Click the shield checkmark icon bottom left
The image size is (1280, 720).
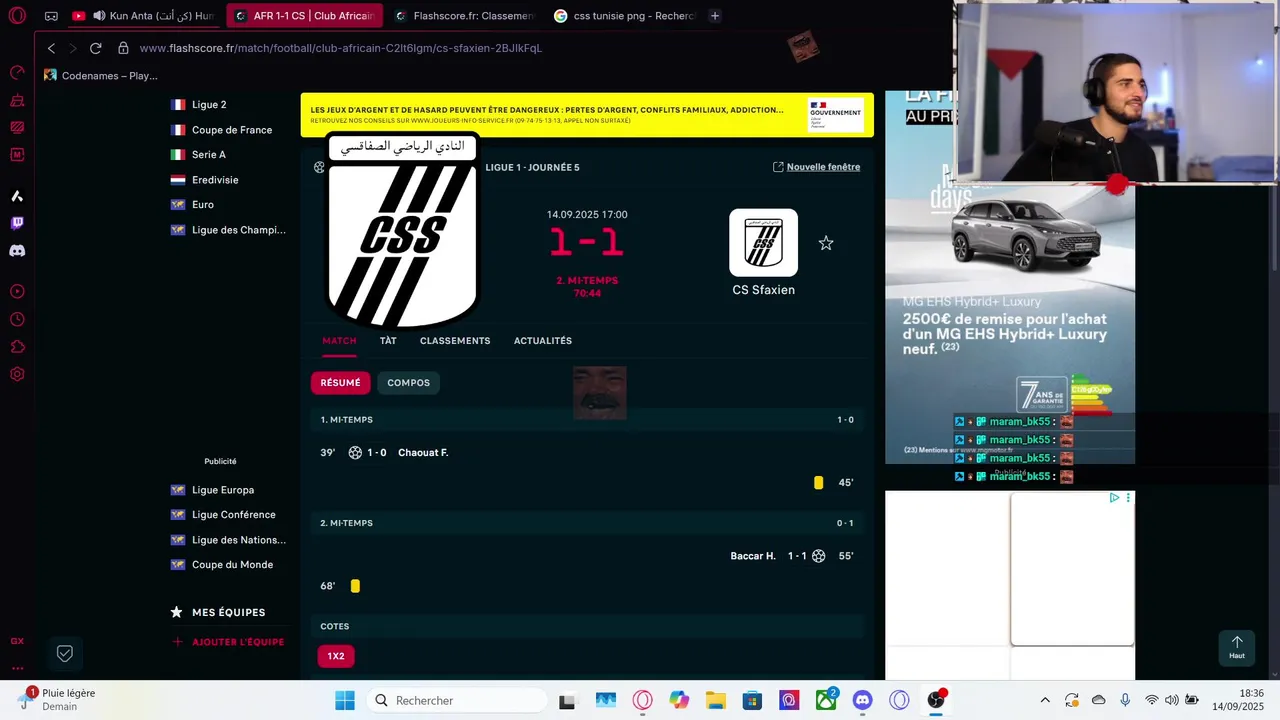pyautogui.click(x=65, y=653)
